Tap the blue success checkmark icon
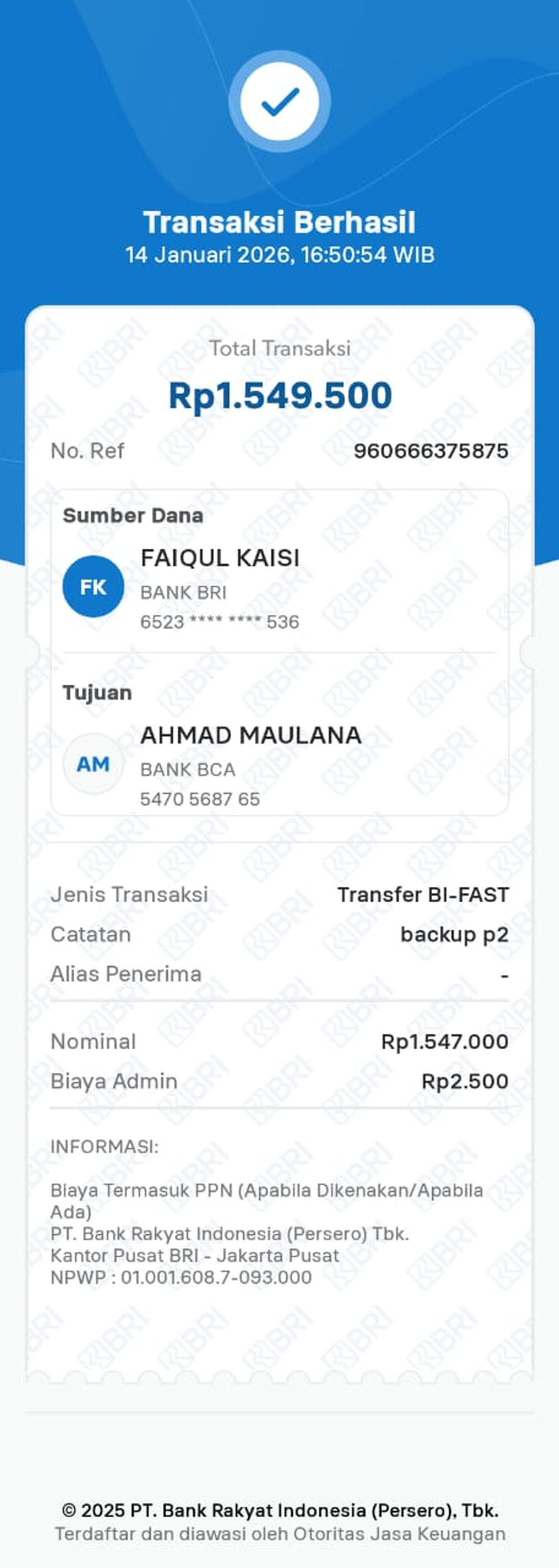The image size is (559, 1568). coord(279,101)
